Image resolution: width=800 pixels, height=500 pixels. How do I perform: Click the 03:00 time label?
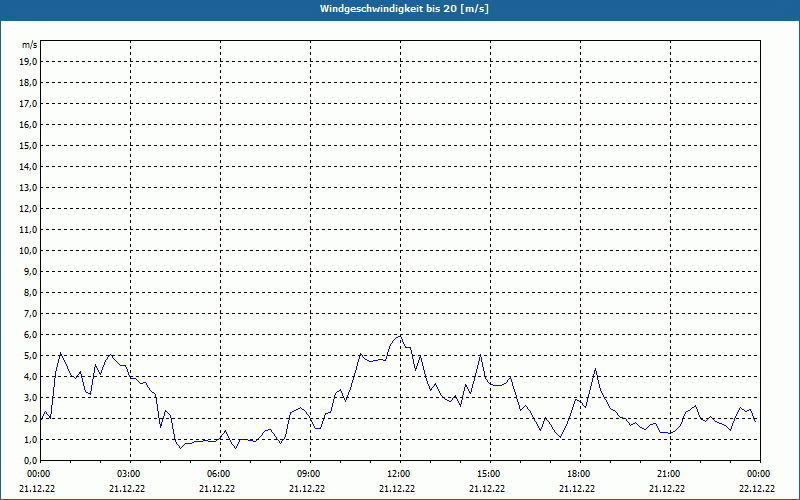click(131, 474)
